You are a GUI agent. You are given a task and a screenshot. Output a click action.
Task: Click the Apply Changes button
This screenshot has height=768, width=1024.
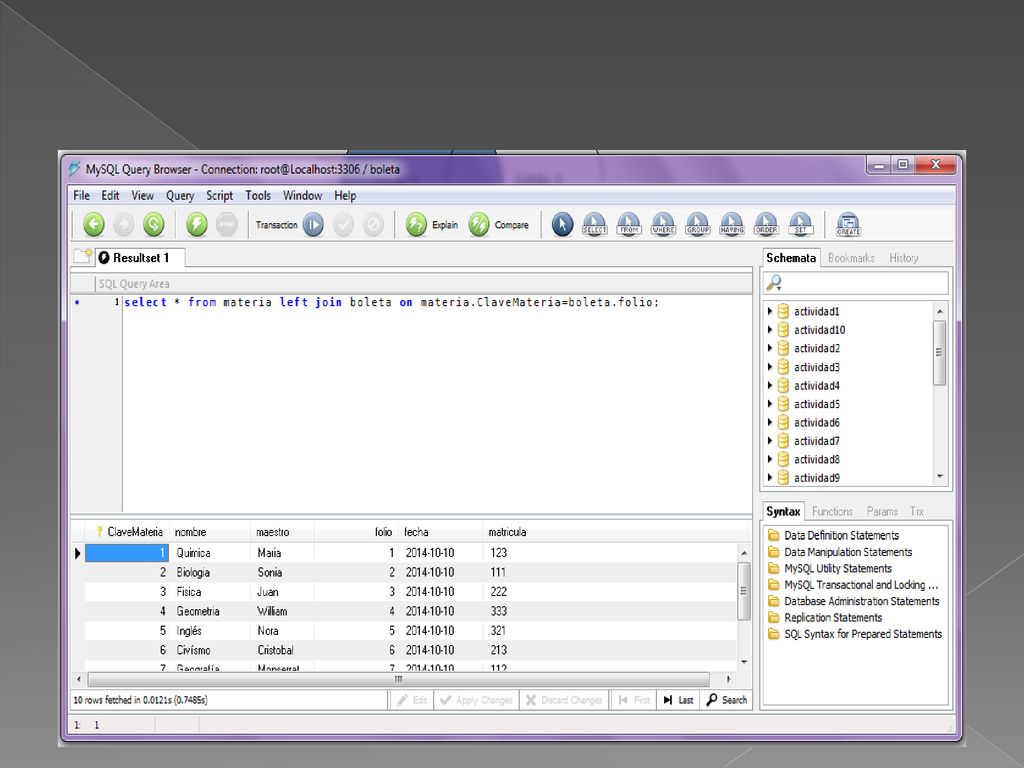point(476,700)
